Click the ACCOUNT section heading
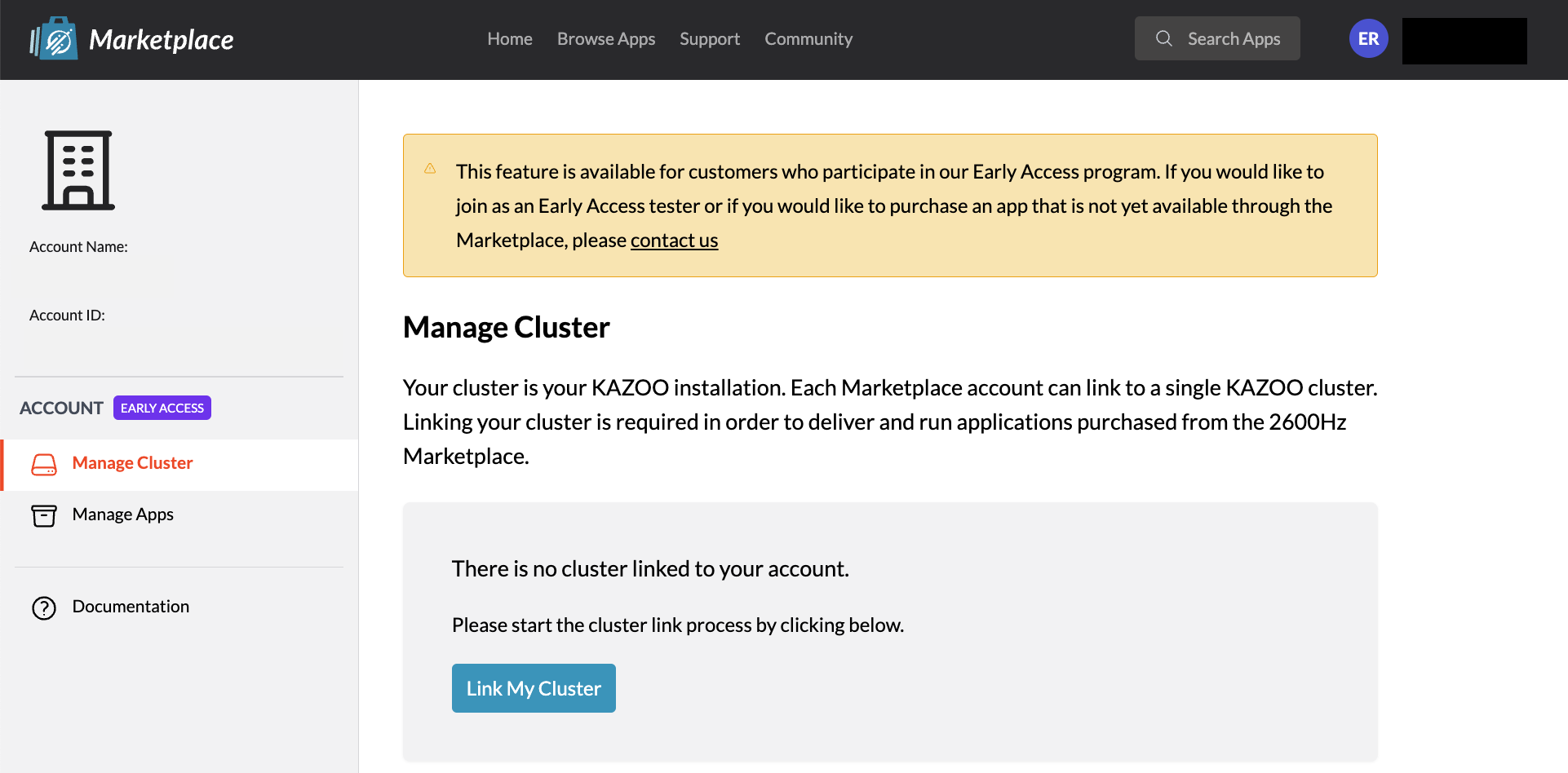 click(61, 408)
